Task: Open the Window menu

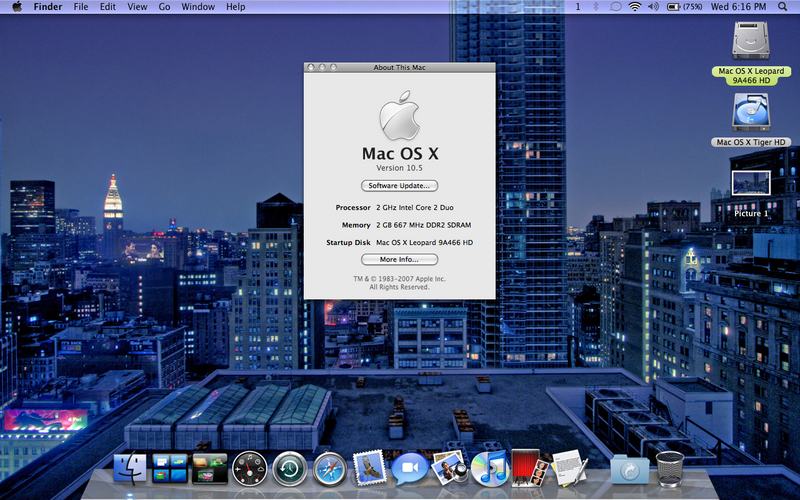Action: pos(198,7)
